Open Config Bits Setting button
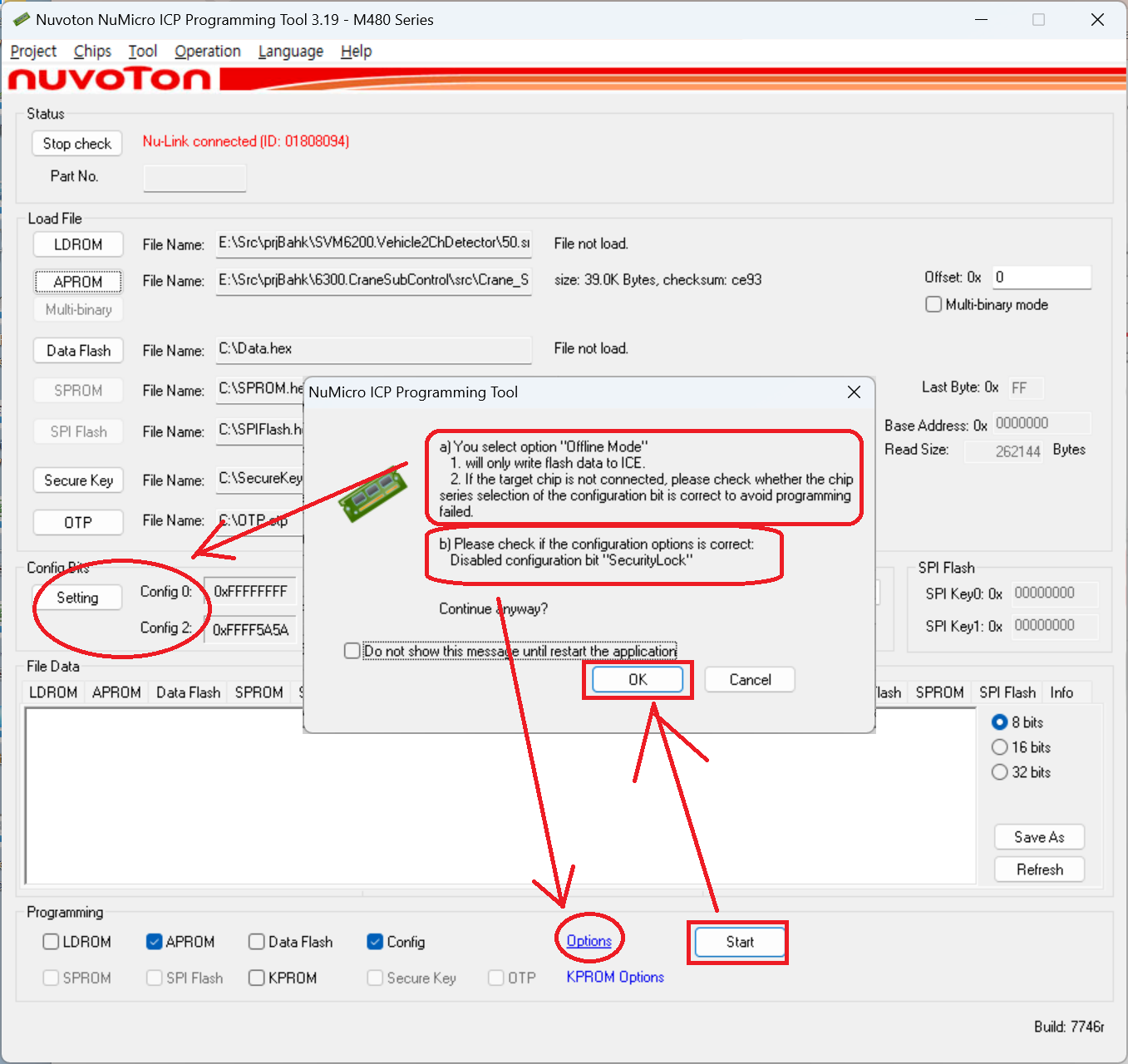The height and width of the screenshot is (1064, 1128). tap(77, 598)
